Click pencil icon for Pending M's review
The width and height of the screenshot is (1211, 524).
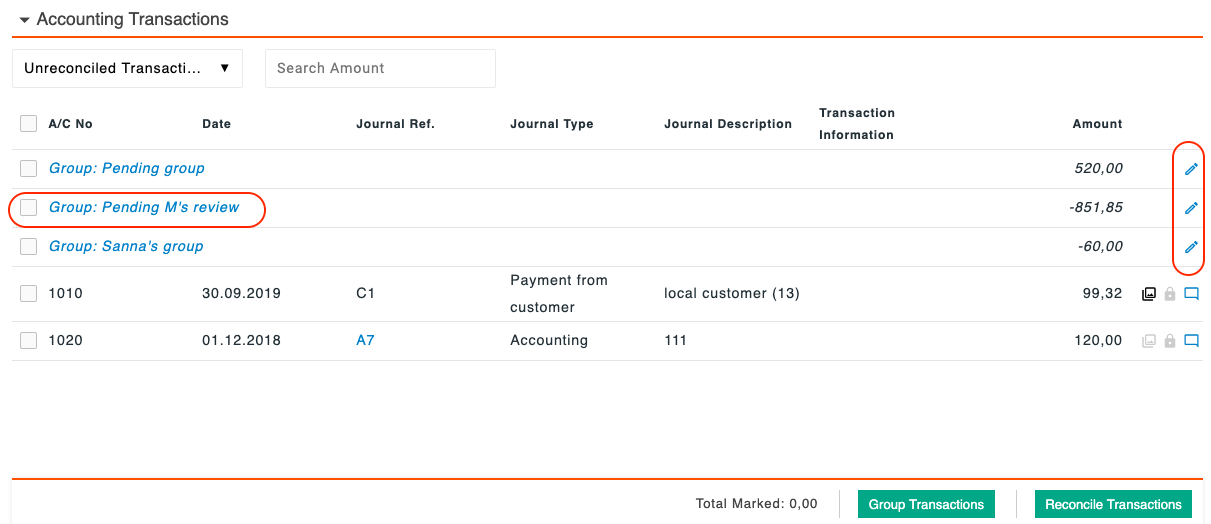click(1190, 208)
